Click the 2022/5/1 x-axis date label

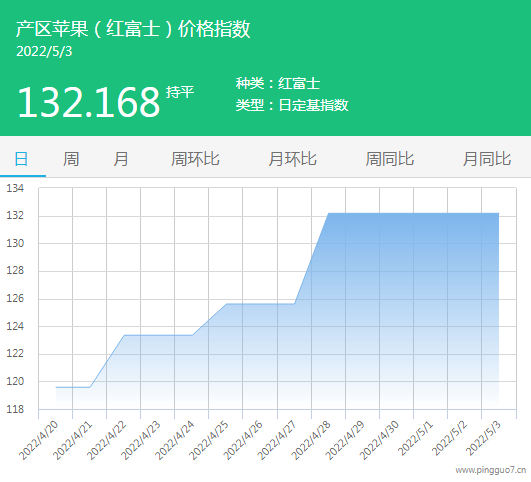point(416,438)
